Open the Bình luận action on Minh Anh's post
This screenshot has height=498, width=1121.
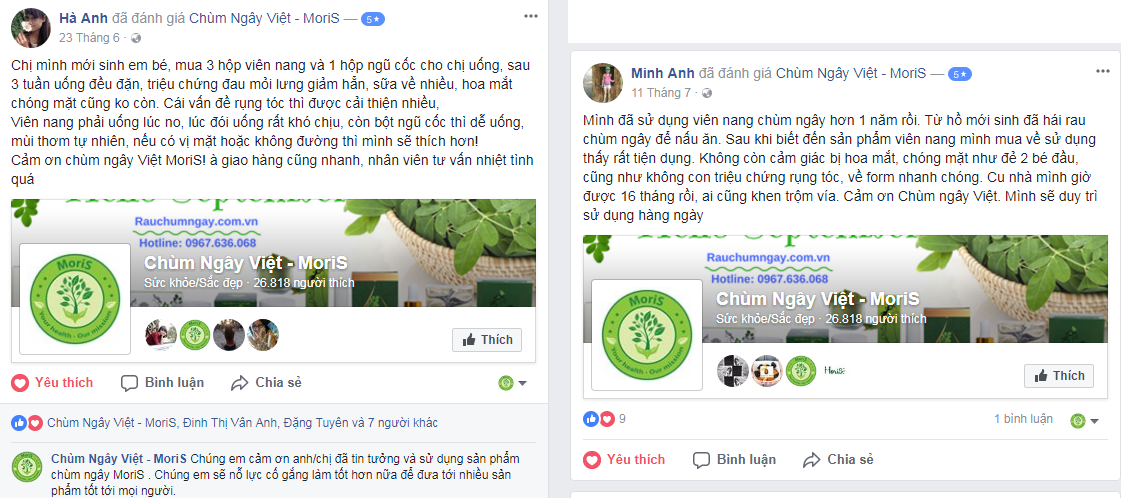[x=734, y=459]
